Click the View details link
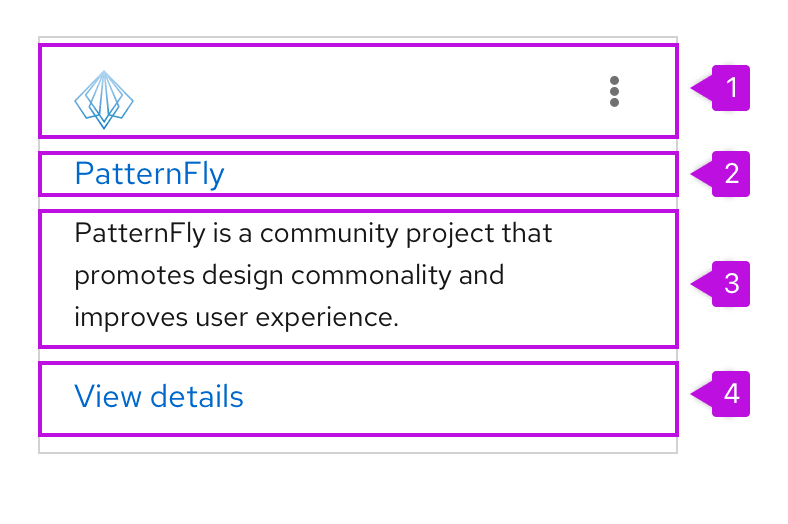Viewport: 788px width, 524px height. click(x=159, y=397)
